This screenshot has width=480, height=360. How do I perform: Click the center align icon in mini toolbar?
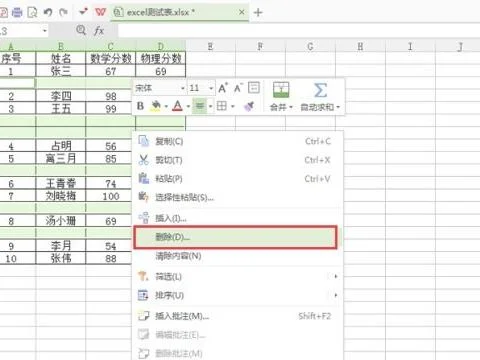(x=200, y=106)
